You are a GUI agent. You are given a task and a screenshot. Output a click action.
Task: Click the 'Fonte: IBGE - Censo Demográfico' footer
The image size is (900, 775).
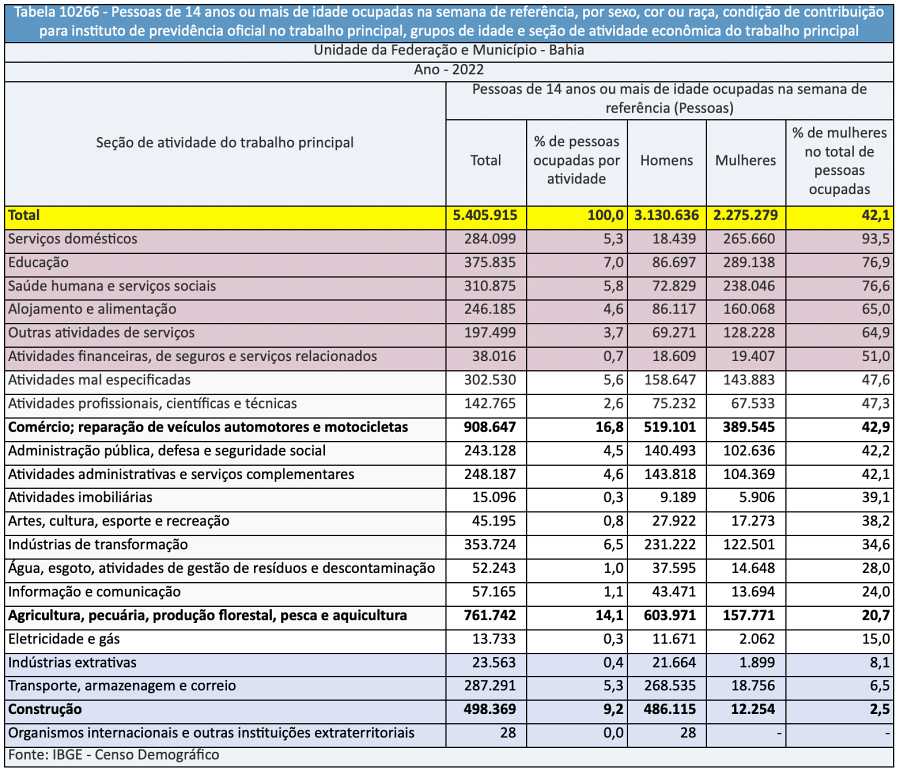[112, 755]
